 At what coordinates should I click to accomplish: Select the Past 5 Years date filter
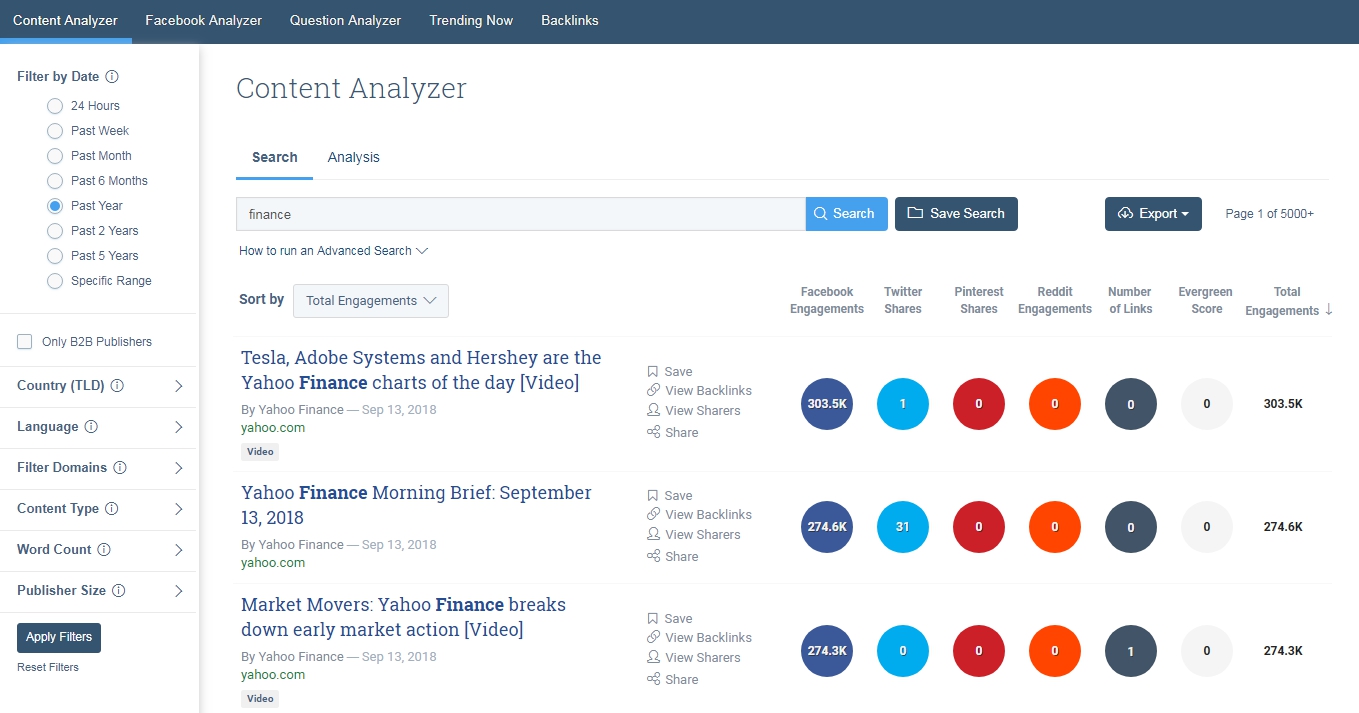(55, 256)
